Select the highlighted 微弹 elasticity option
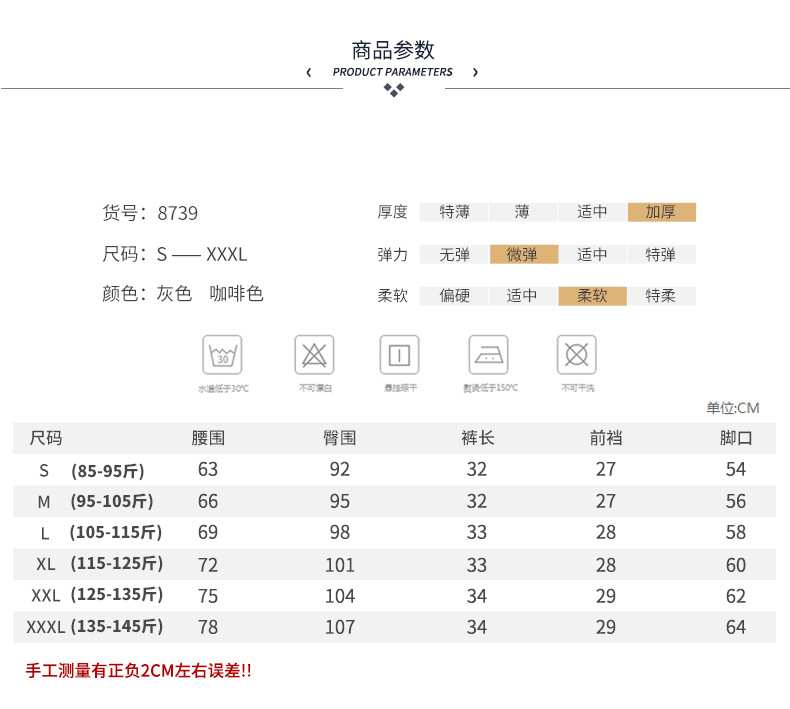Viewport: 790px width, 709px height. (x=523, y=254)
